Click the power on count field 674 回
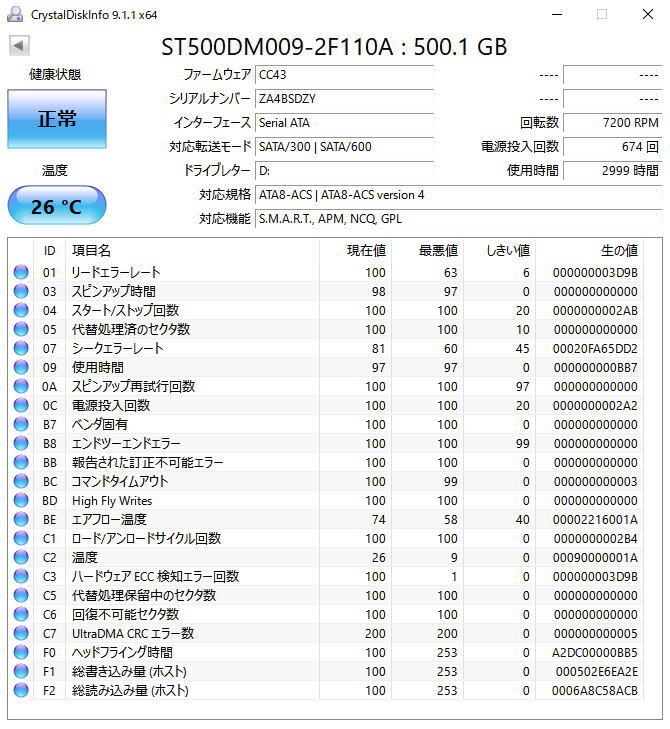Screen dimensions: 670x729 coord(612,147)
